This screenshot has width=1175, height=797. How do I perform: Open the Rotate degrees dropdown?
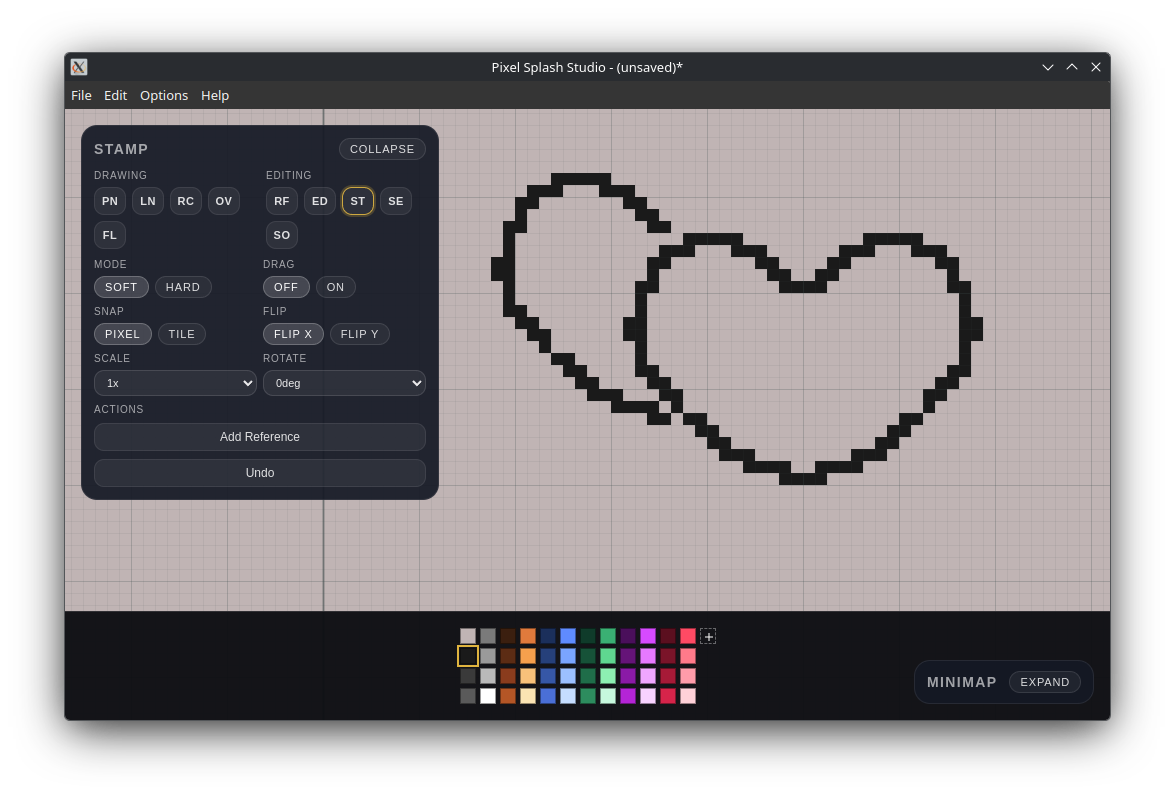[344, 383]
